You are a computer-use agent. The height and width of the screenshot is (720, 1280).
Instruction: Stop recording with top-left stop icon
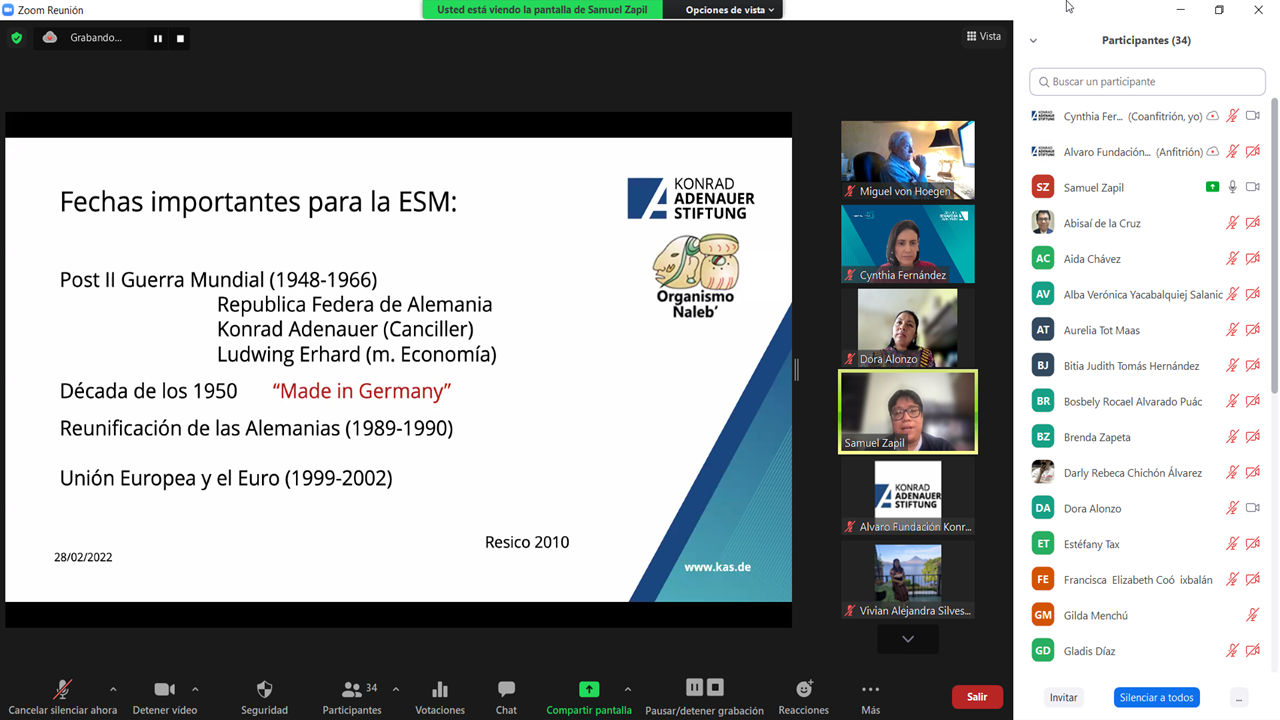180,38
